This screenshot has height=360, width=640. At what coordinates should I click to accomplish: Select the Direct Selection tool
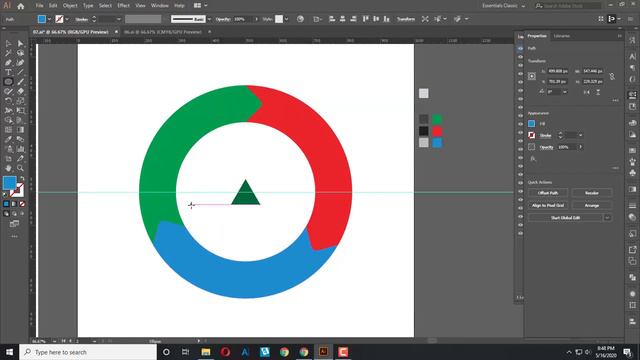20,44
